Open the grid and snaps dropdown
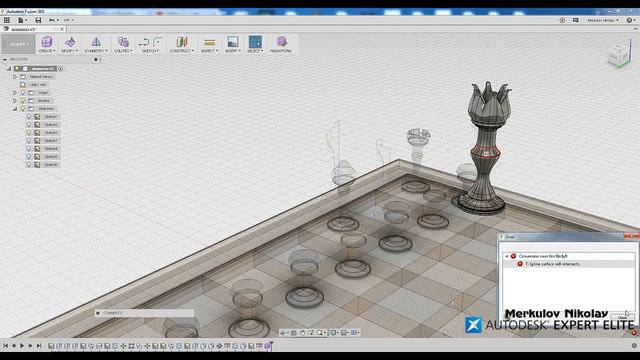This screenshot has height=360, width=640. point(345,333)
